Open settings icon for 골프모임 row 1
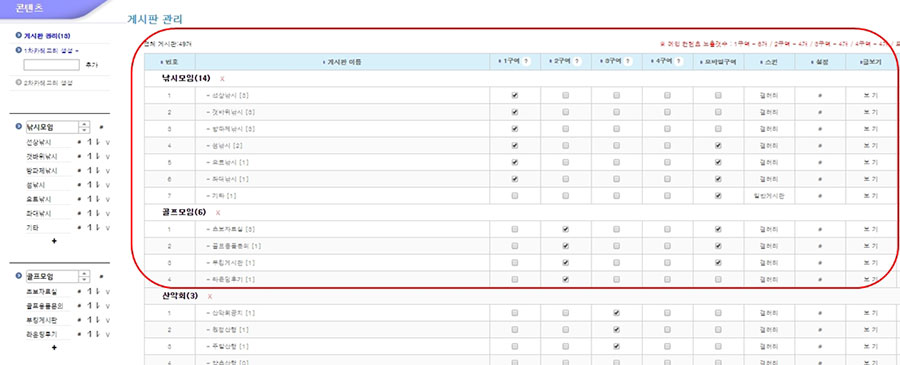This screenshot has width=900, height=365. (820, 230)
